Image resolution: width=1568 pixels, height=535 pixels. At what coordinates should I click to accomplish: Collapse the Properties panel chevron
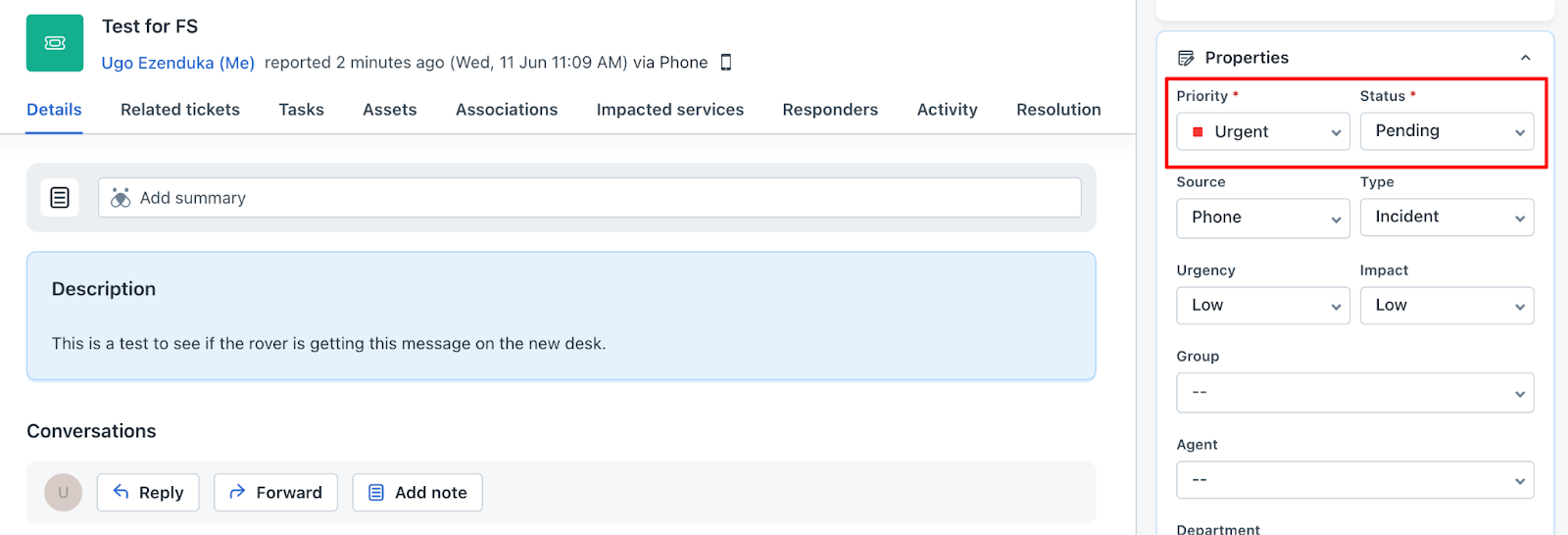1525,58
